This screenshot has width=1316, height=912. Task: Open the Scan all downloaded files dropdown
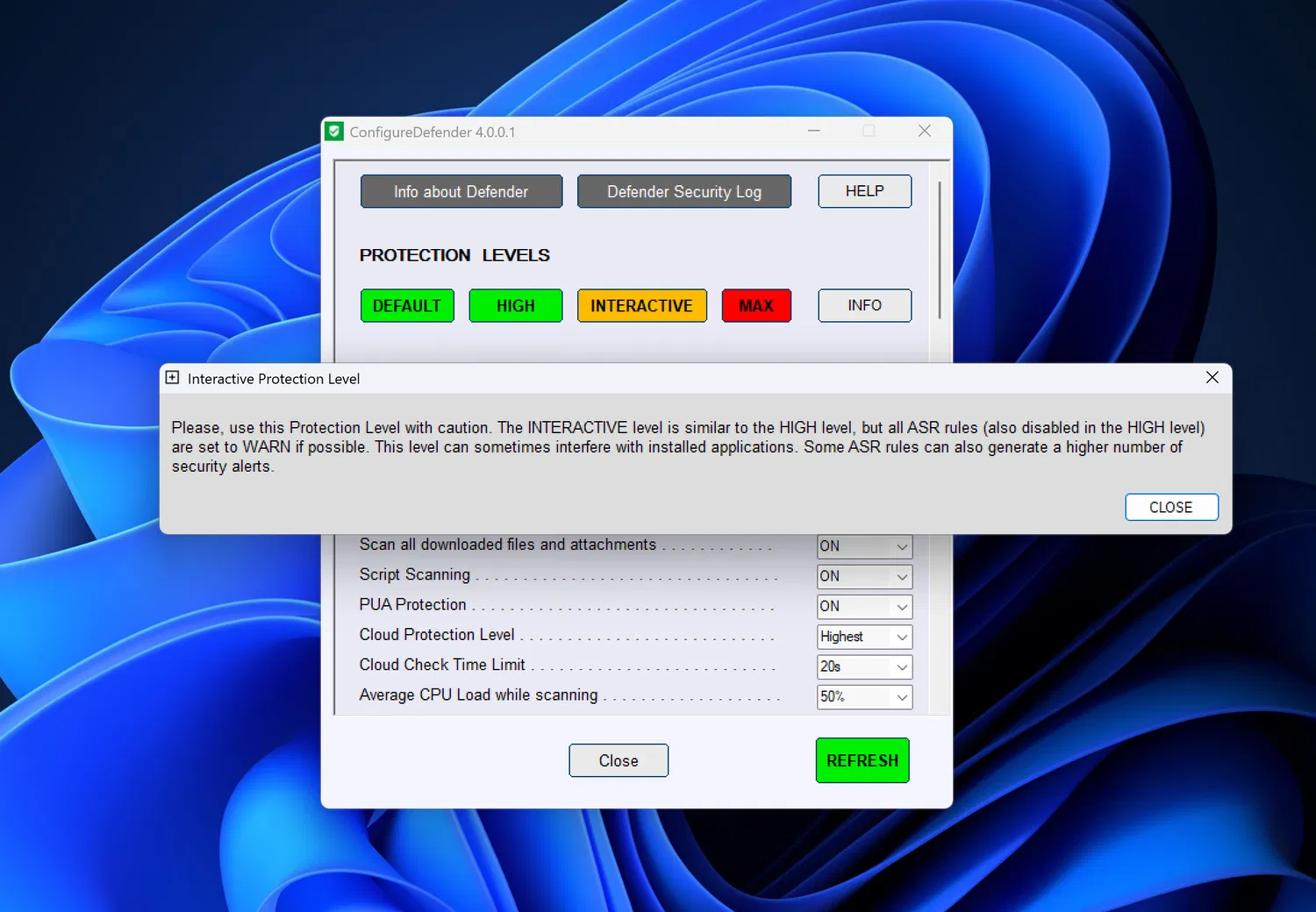(864, 546)
